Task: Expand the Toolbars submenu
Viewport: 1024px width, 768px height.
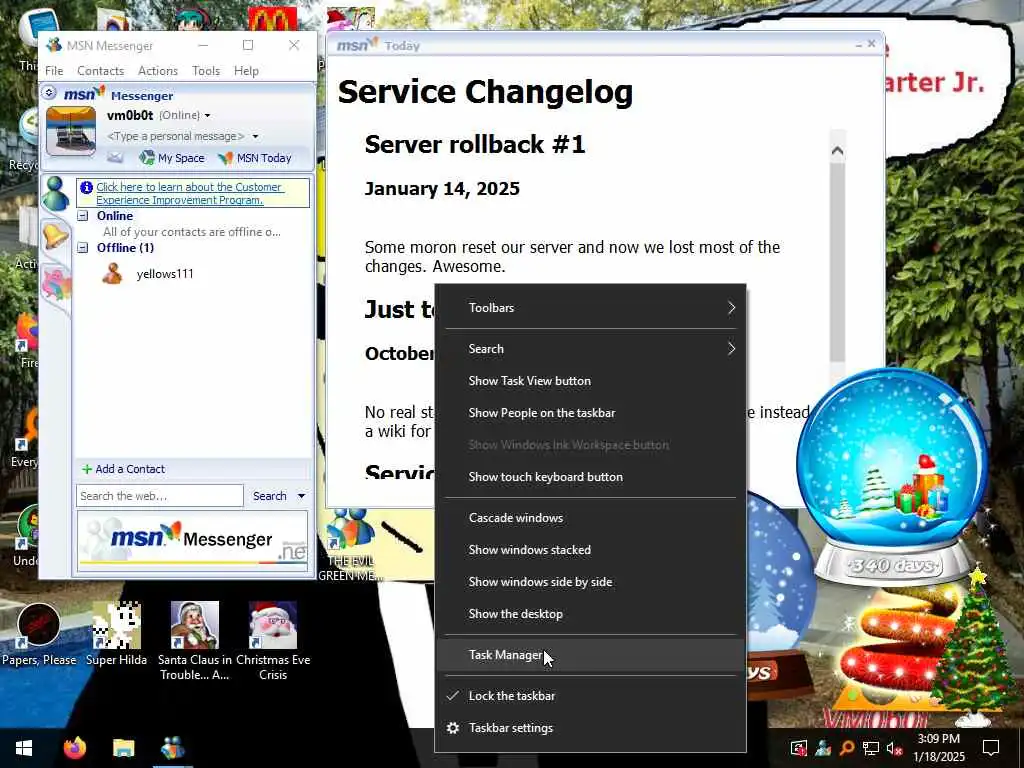Action: point(590,308)
